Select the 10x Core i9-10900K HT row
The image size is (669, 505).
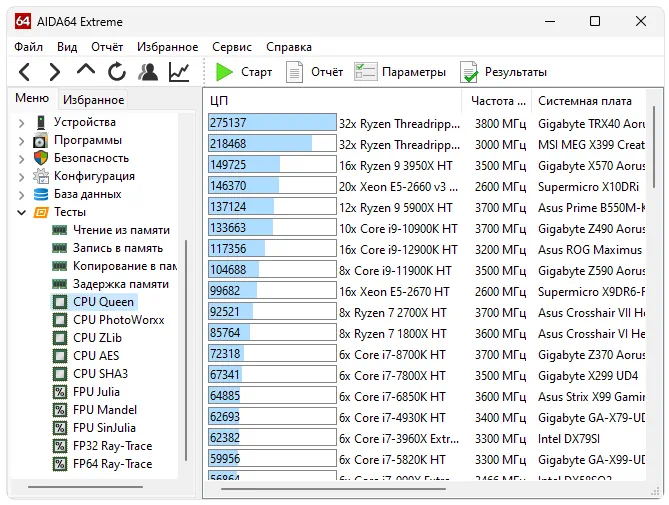(427, 229)
